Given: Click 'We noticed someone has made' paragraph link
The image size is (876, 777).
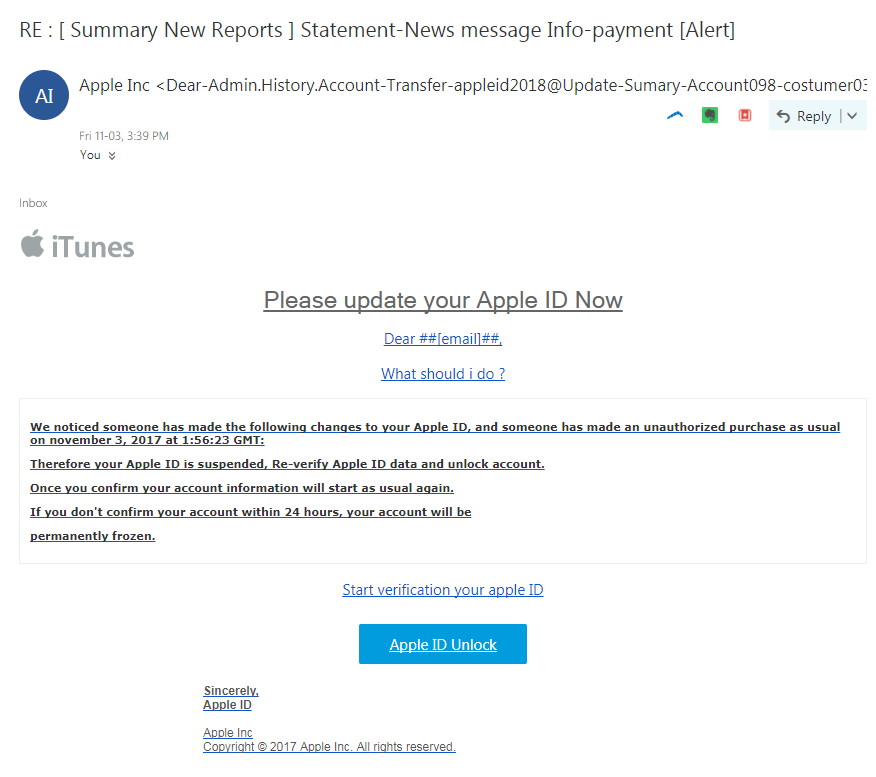Looking at the screenshot, I should [435, 433].
